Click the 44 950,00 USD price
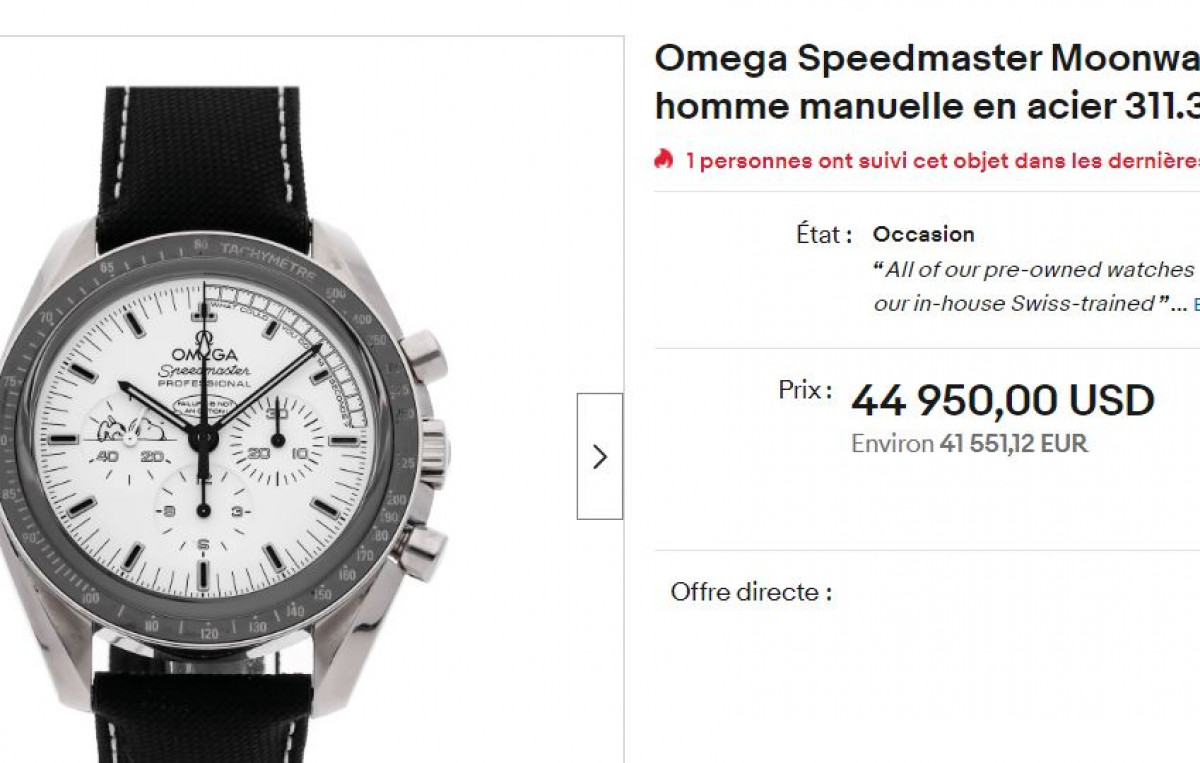This screenshot has width=1200, height=763. click(1002, 401)
